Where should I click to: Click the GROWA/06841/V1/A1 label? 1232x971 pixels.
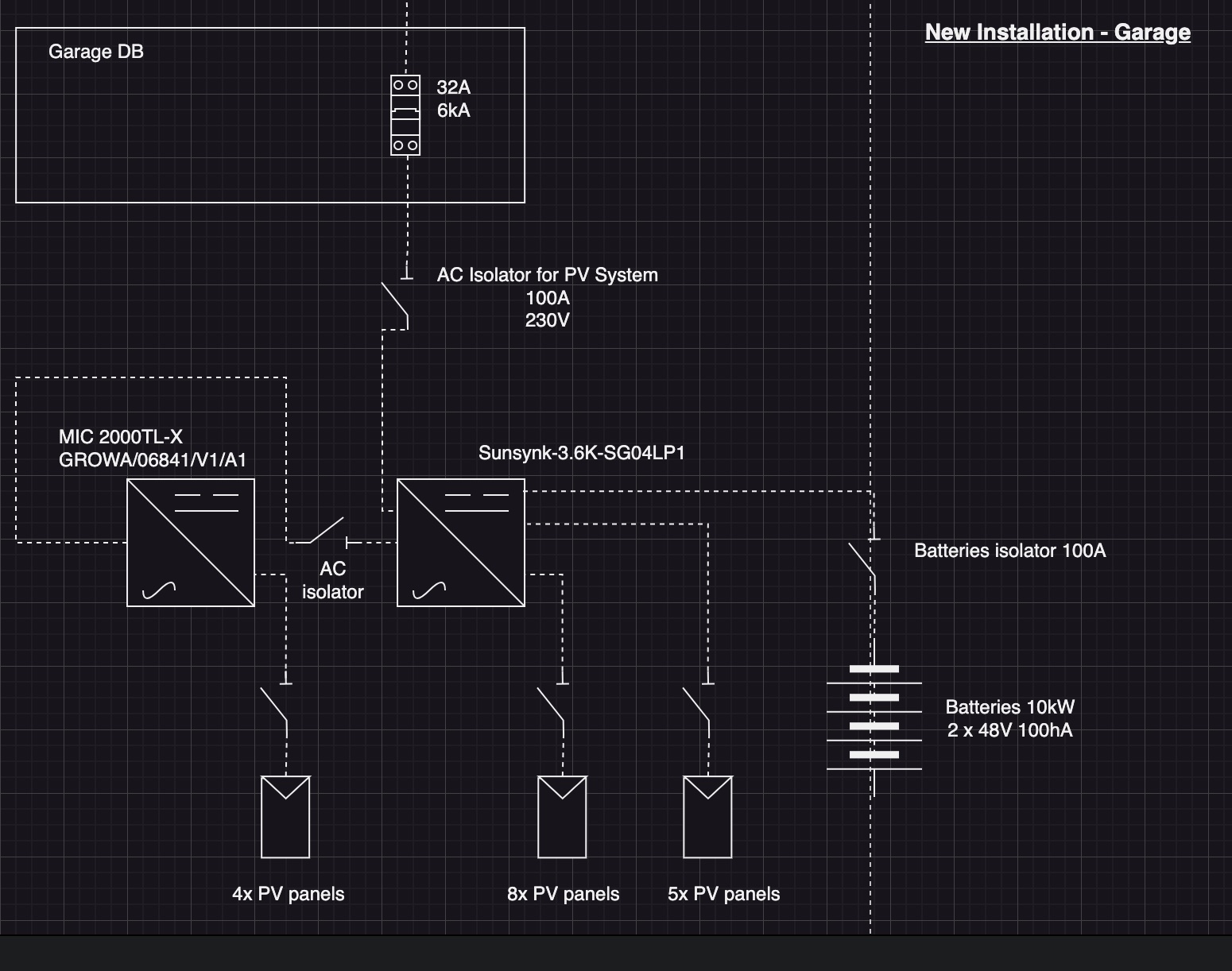pyautogui.click(x=153, y=460)
